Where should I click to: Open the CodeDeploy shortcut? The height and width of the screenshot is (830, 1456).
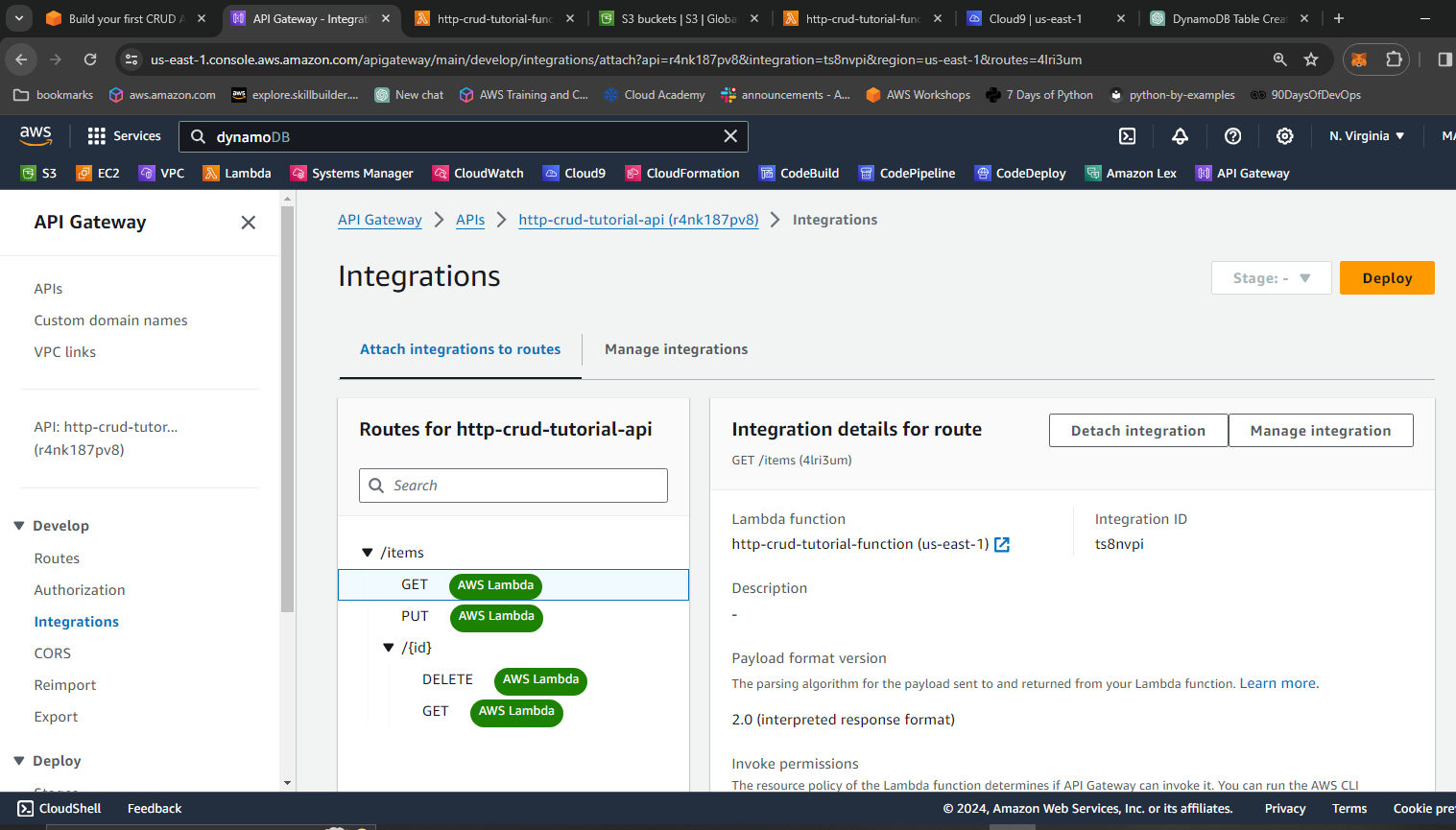click(x=1020, y=174)
